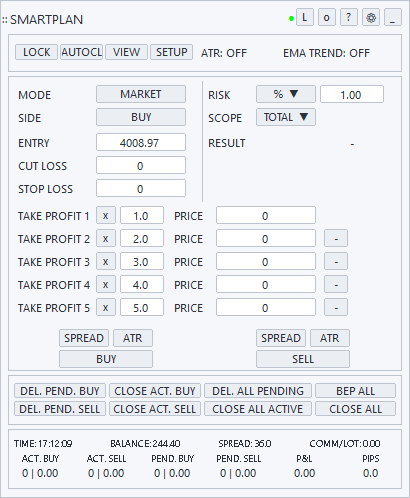Viewport: 410px width, 498px height.
Task: Click the 'TIME: 17:12:09' text
Action: [x=43, y=443]
